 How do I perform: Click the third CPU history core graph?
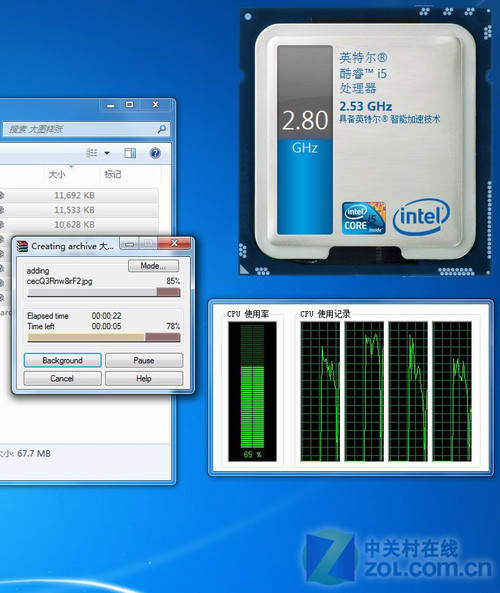click(x=408, y=391)
